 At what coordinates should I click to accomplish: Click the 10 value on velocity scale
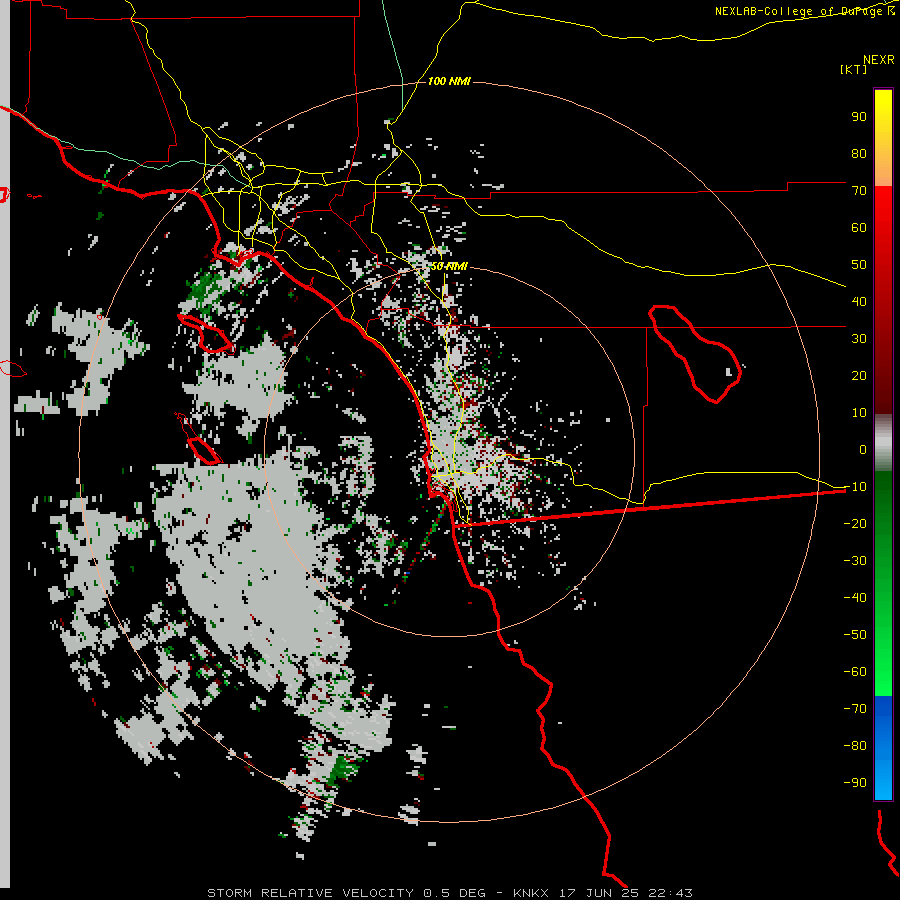859,413
